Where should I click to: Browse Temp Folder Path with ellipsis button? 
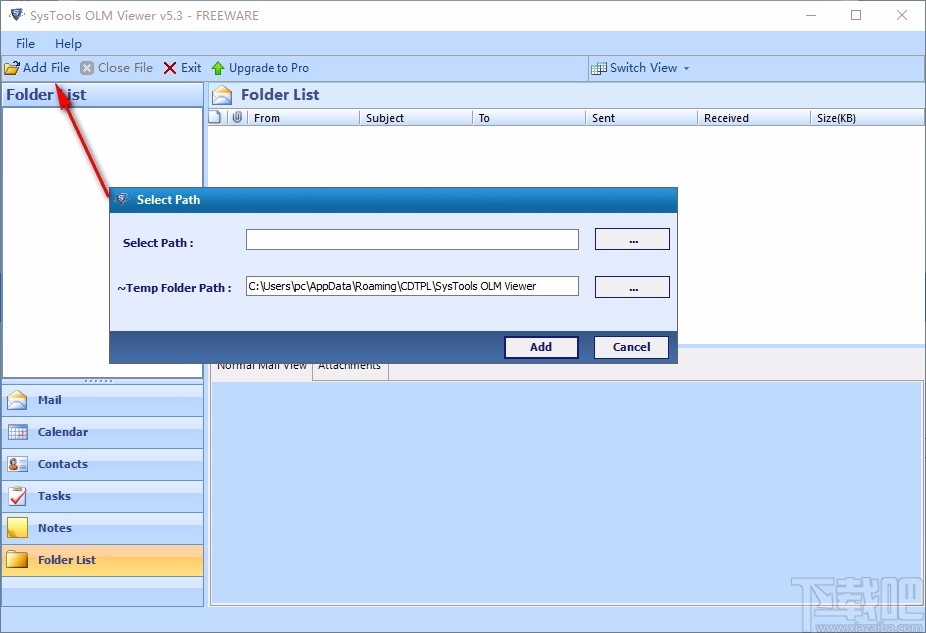click(x=632, y=288)
